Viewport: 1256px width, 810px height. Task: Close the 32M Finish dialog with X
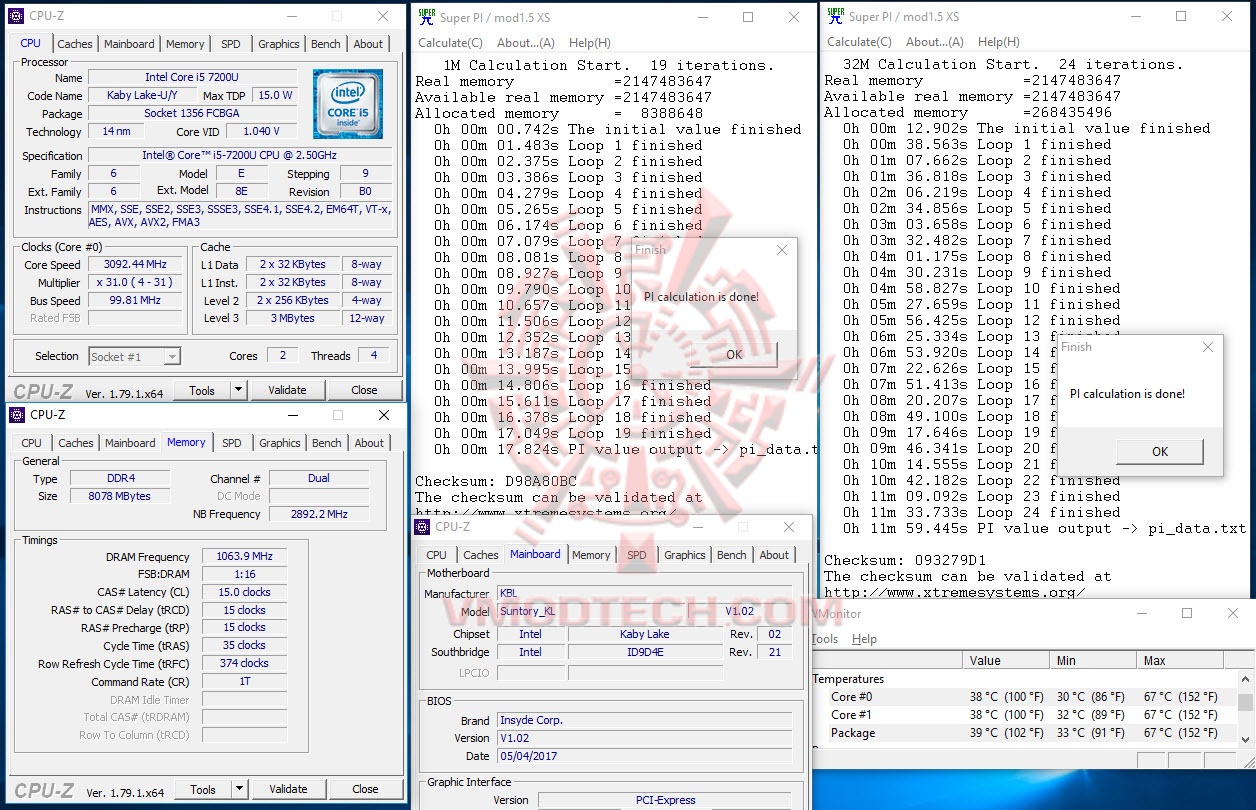click(1208, 347)
